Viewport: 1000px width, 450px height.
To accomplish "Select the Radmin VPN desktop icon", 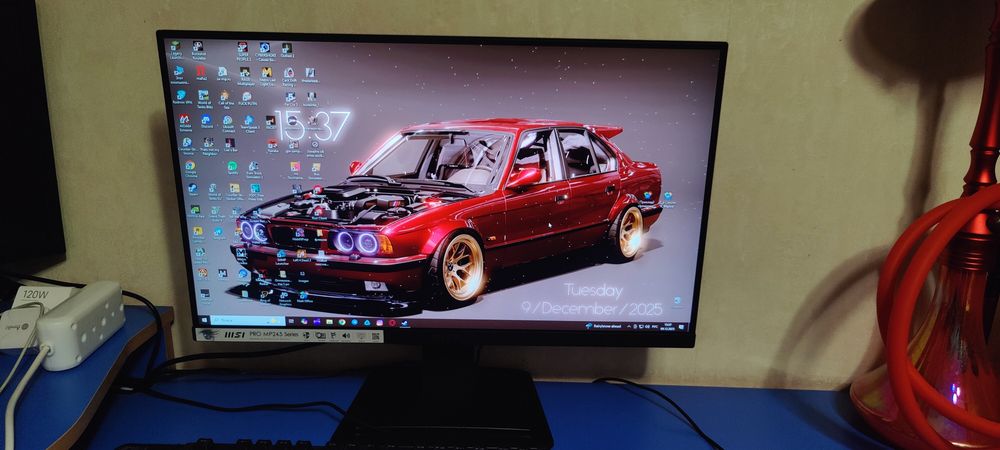I will 182,98.
